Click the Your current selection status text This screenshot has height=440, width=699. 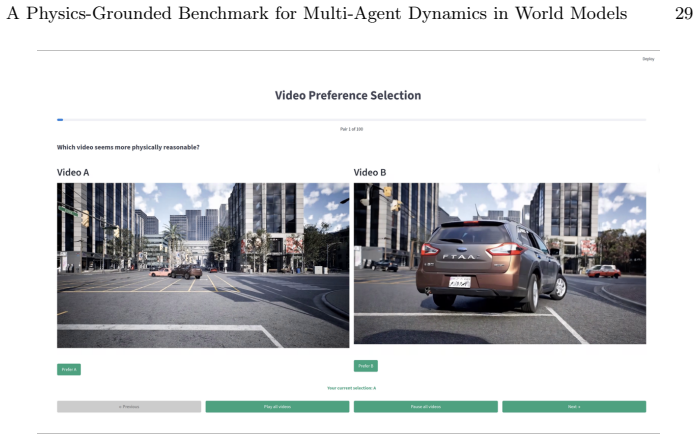click(351, 388)
